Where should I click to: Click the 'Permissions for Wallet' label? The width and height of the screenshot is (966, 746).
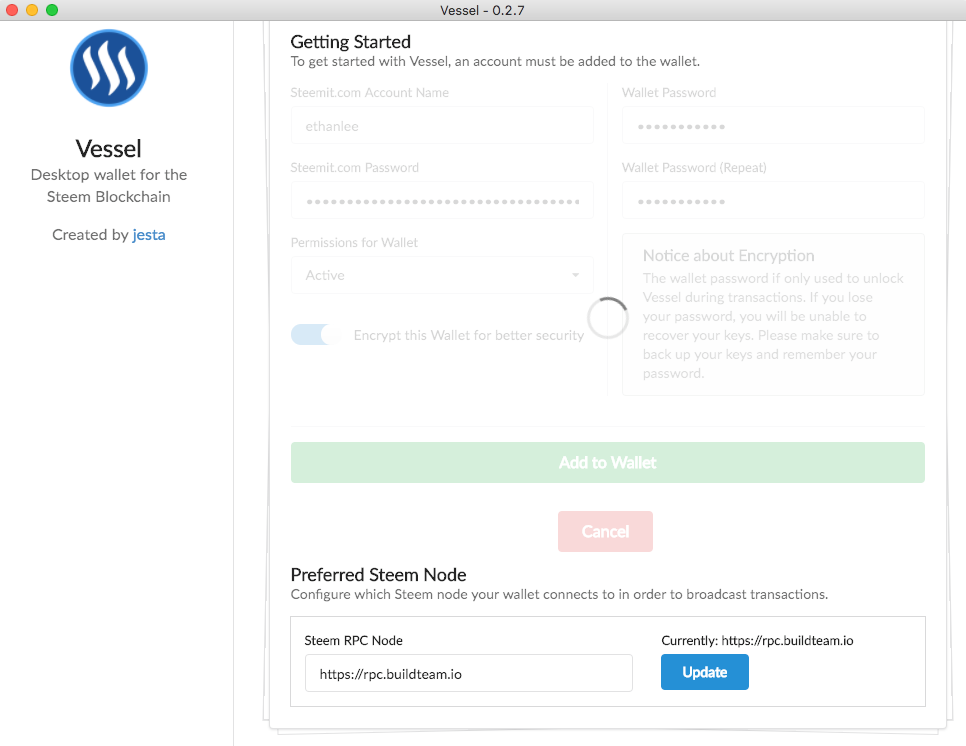click(354, 243)
